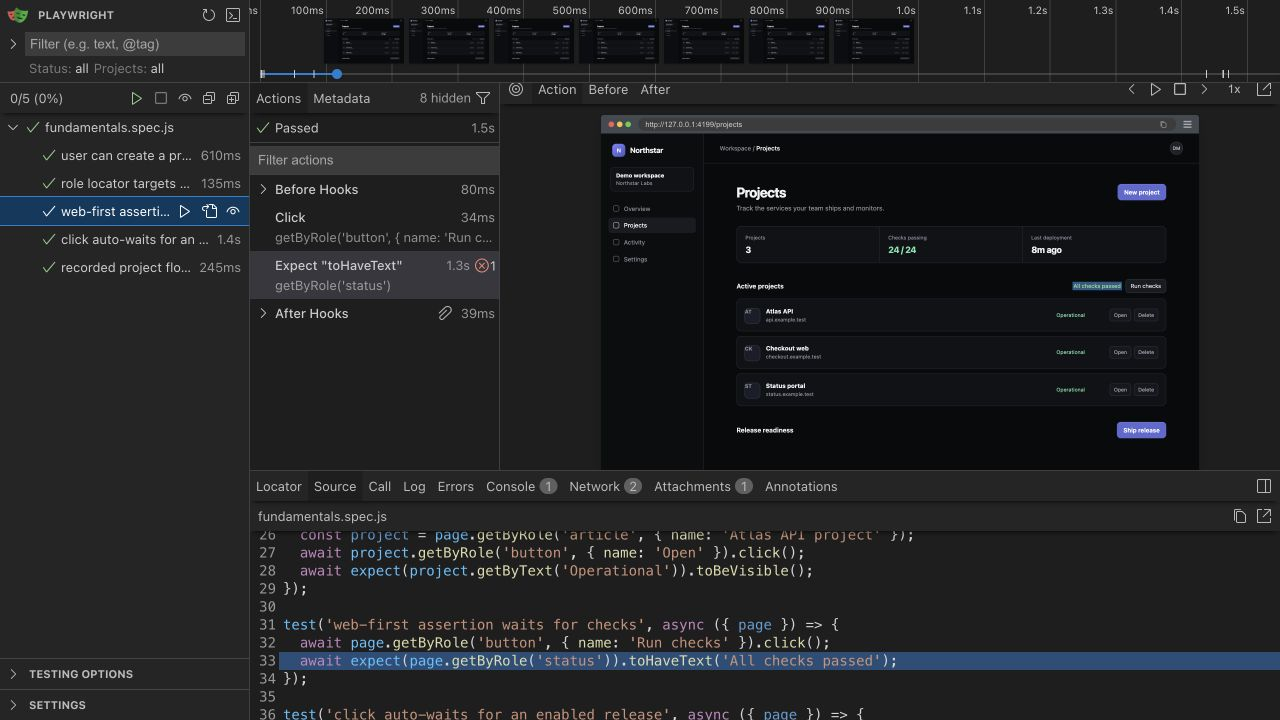The width and height of the screenshot is (1280, 720).
Task: Play the trace snapshot playback
Action: coord(1155,89)
